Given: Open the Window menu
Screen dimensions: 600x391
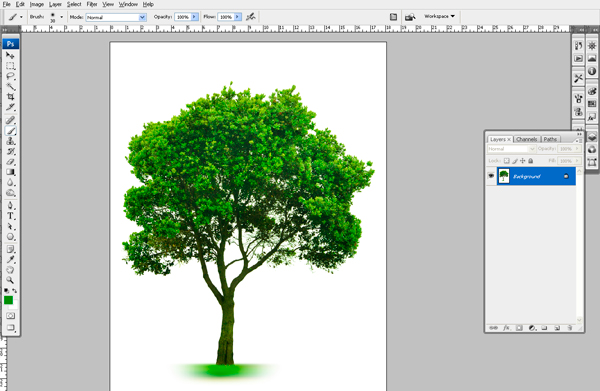Looking at the screenshot, I should tap(128, 4).
